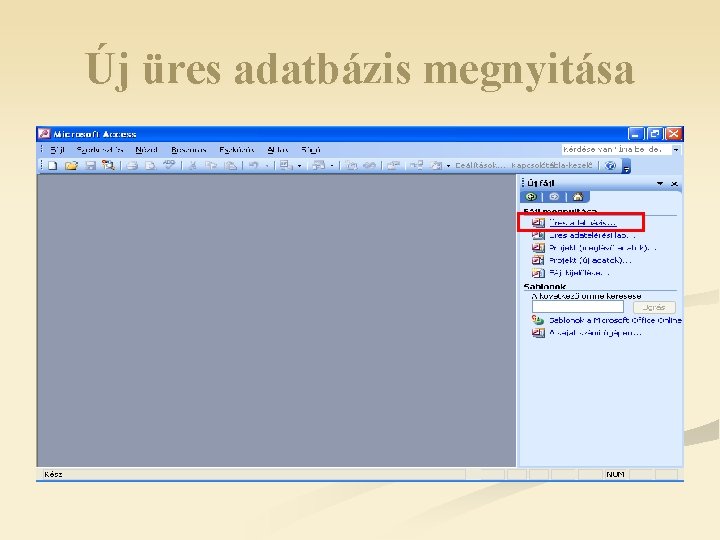Screen dimensions: 720x540
Task: Click the Paste clipboard icon
Action: [x=231, y=166]
